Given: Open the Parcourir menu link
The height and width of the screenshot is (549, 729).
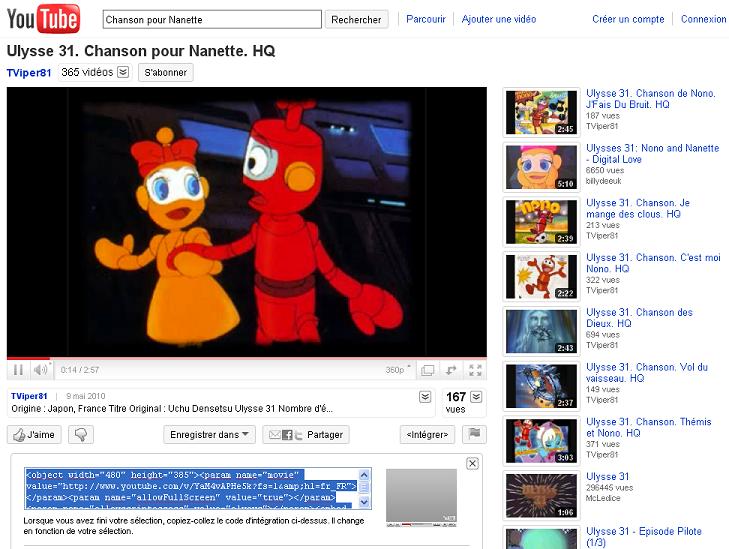Looking at the screenshot, I should click(x=426, y=19).
